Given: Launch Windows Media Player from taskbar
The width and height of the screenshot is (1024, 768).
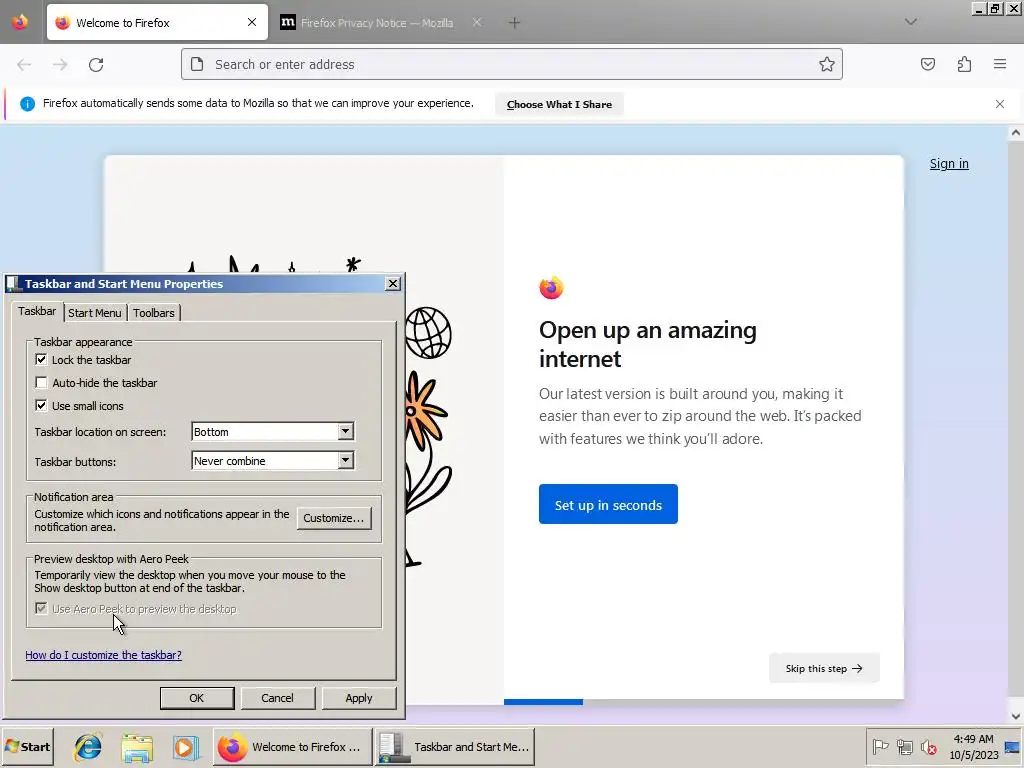Looking at the screenshot, I should tap(186, 747).
